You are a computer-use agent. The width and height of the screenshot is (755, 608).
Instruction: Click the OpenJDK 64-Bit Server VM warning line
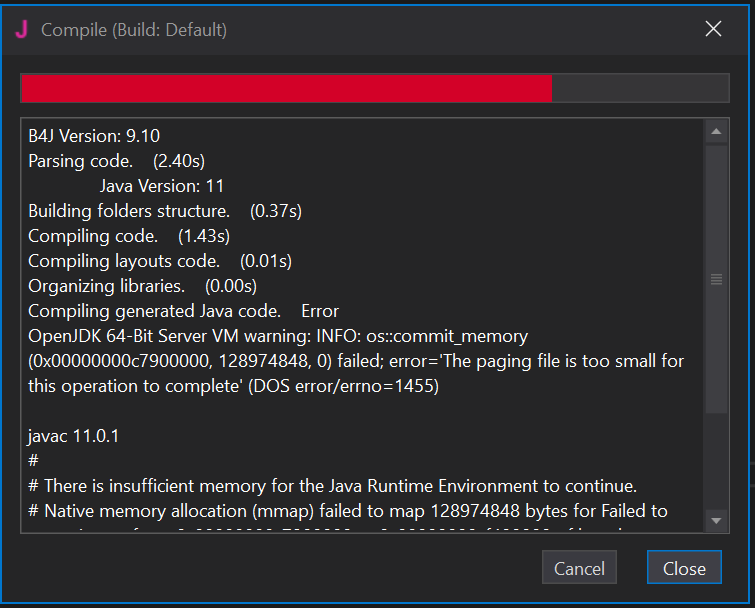(x=278, y=336)
